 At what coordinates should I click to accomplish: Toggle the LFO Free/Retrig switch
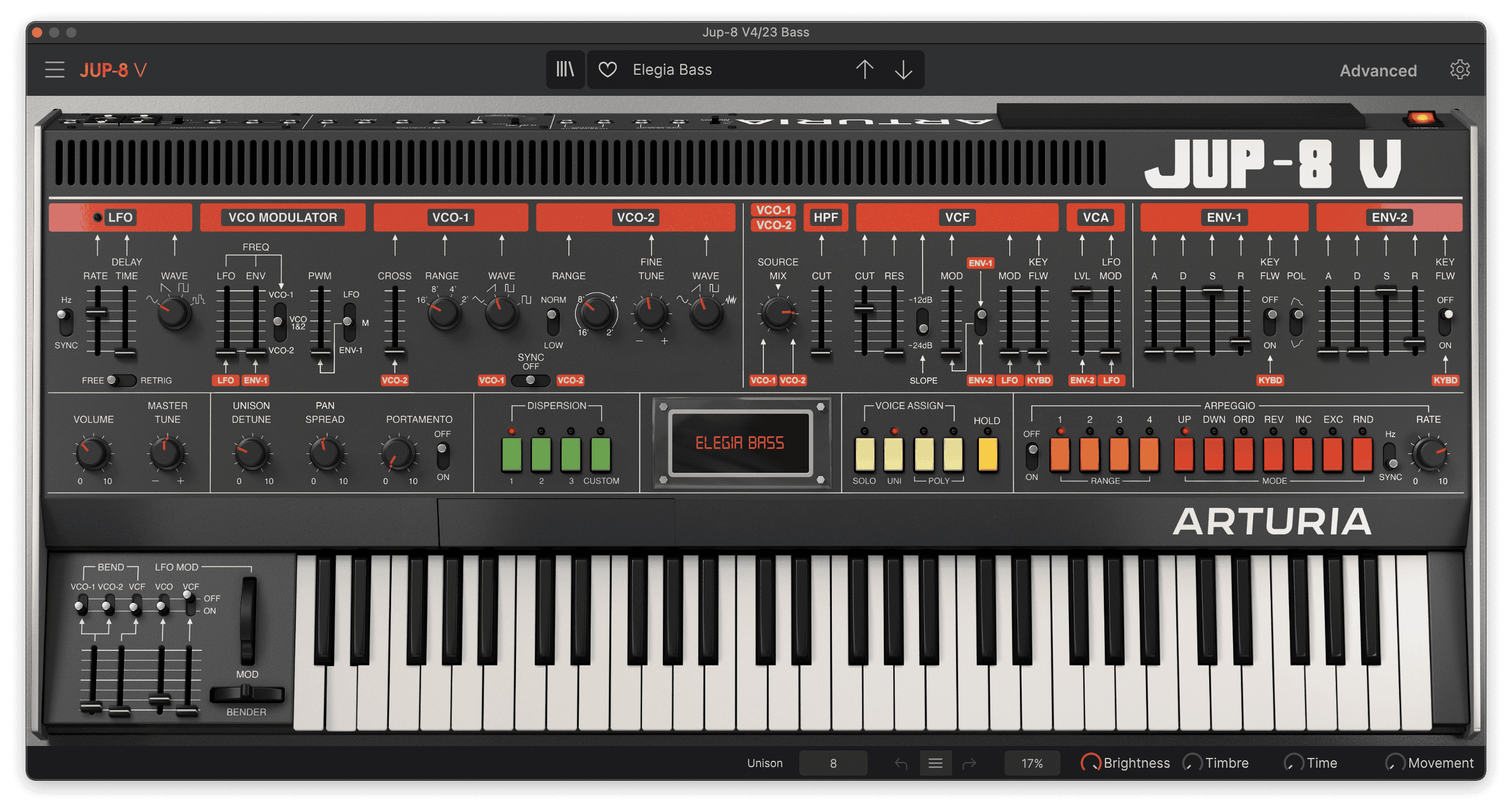click(x=120, y=380)
